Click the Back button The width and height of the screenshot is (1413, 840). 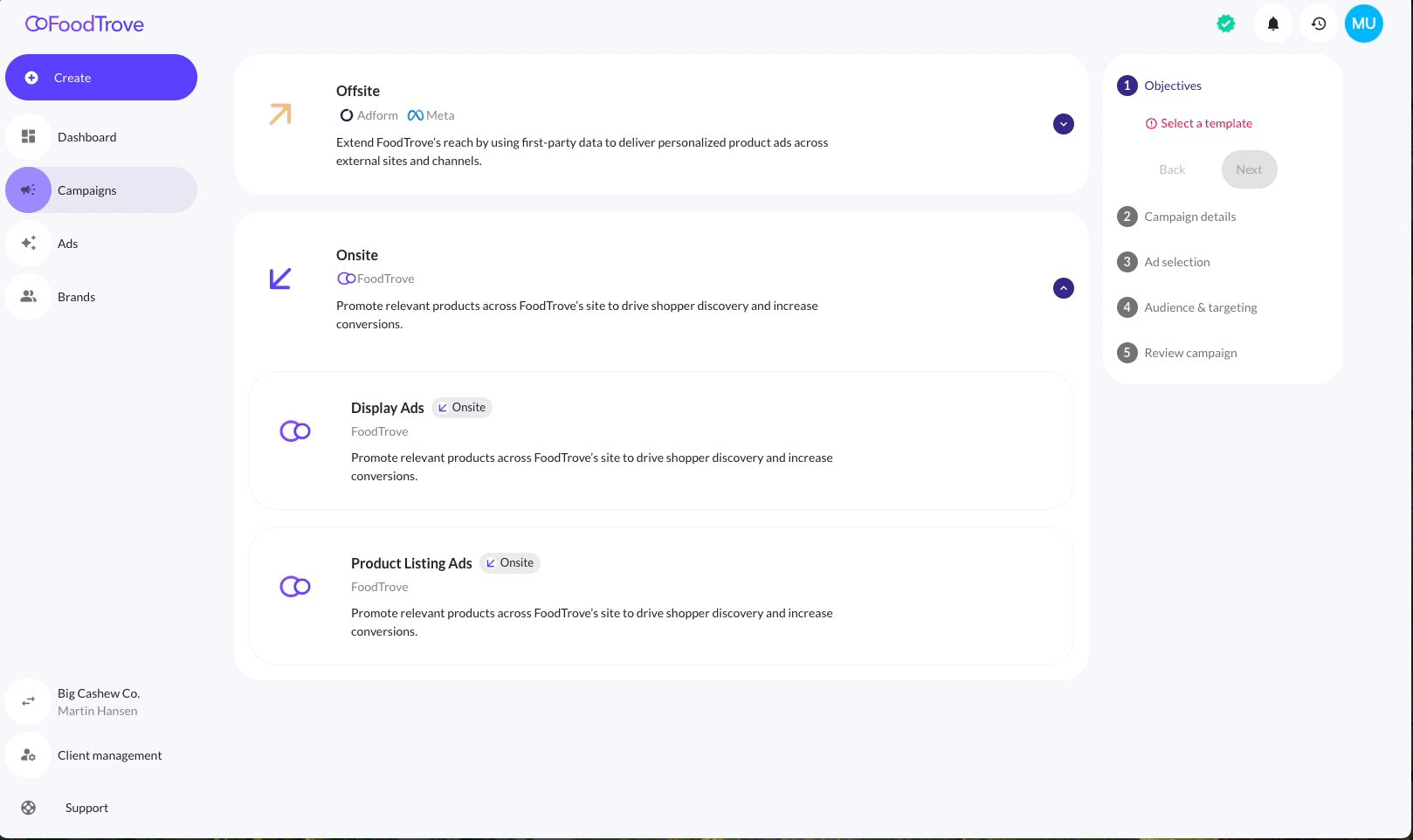(x=1172, y=169)
